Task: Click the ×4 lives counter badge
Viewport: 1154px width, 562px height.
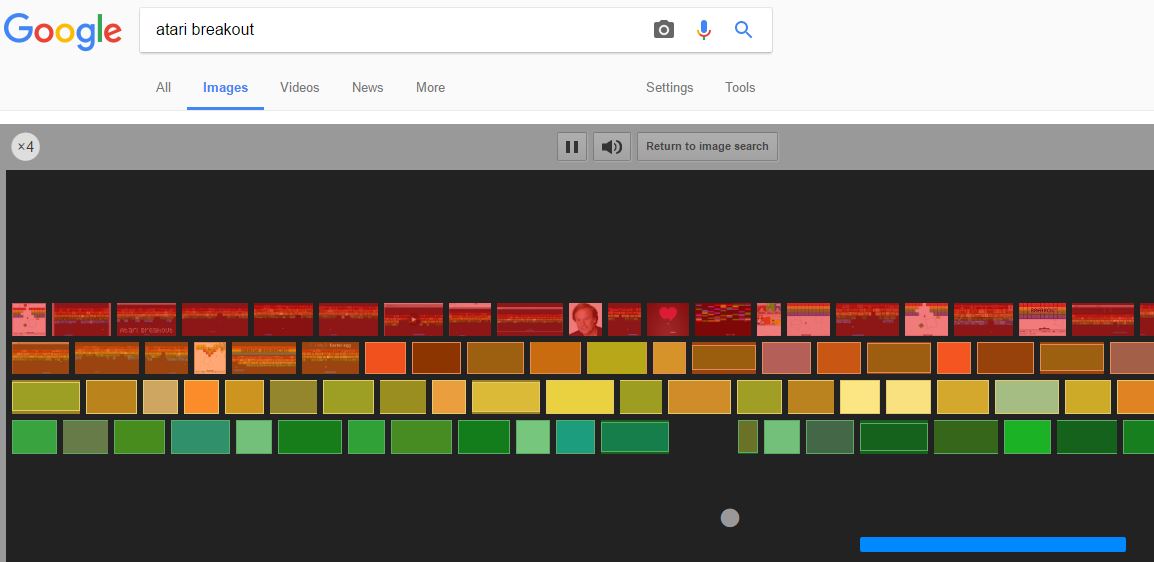Action: click(x=26, y=146)
